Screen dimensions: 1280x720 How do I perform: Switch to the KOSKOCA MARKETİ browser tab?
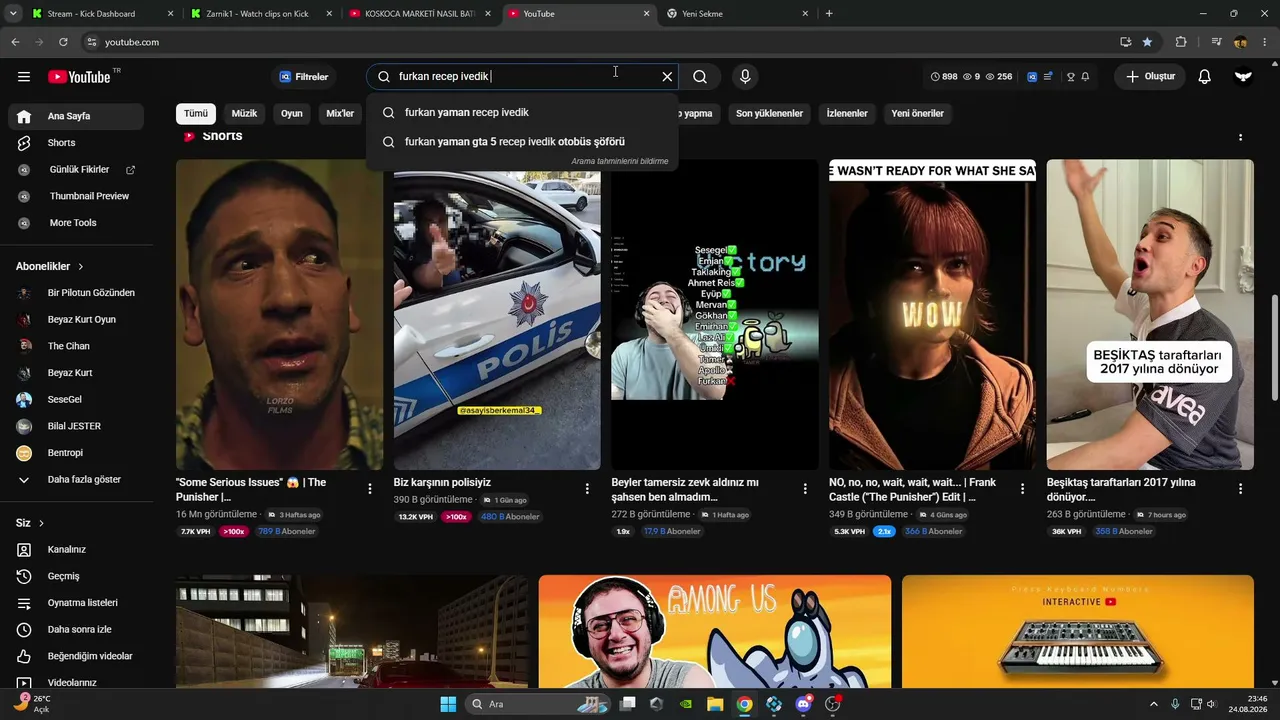[421, 14]
